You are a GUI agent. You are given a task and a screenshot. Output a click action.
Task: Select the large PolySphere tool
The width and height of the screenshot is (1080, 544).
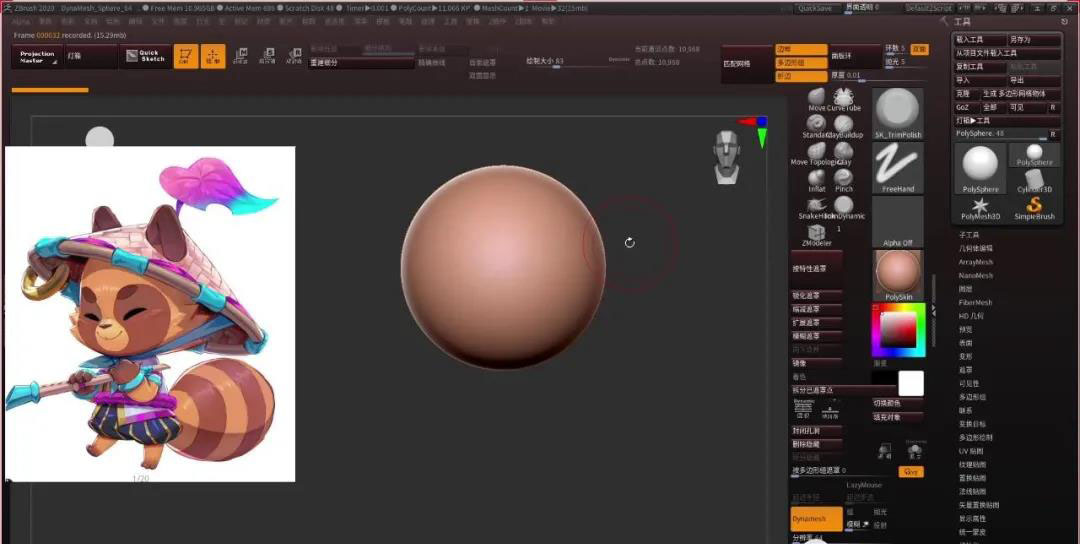pyautogui.click(x=980, y=169)
